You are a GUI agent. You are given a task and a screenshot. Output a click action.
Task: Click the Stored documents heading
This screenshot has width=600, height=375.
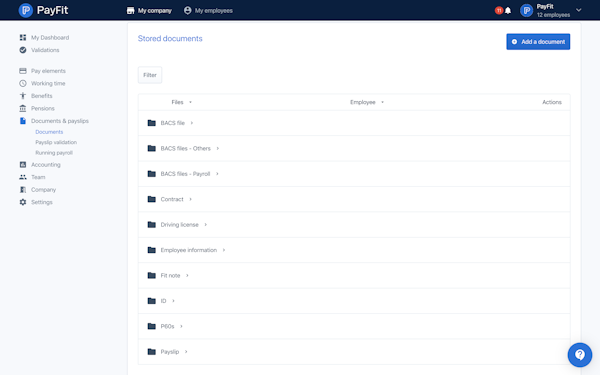coord(170,39)
